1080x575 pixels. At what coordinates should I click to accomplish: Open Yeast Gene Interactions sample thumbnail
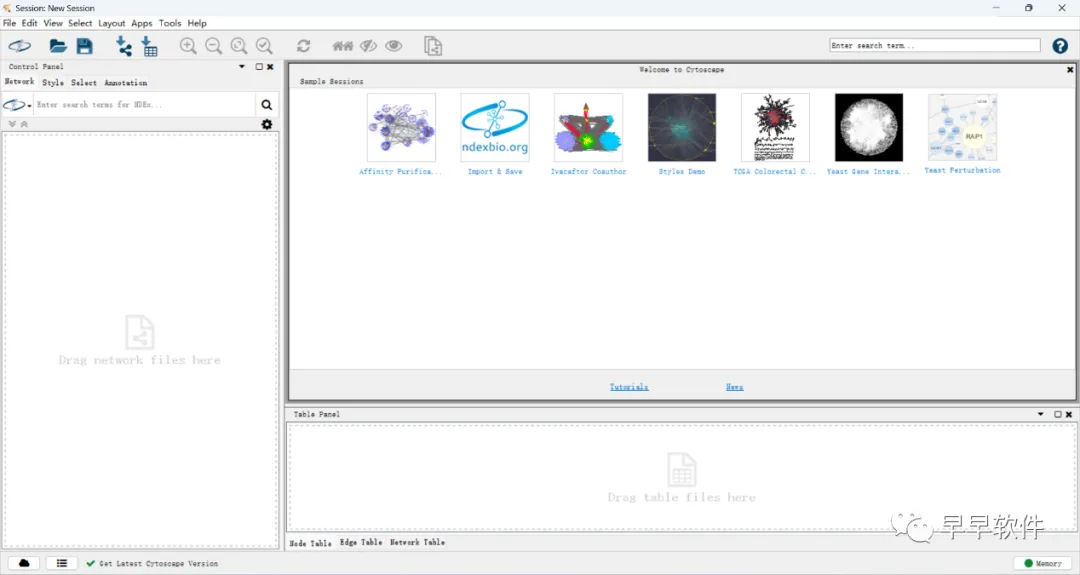(869, 127)
